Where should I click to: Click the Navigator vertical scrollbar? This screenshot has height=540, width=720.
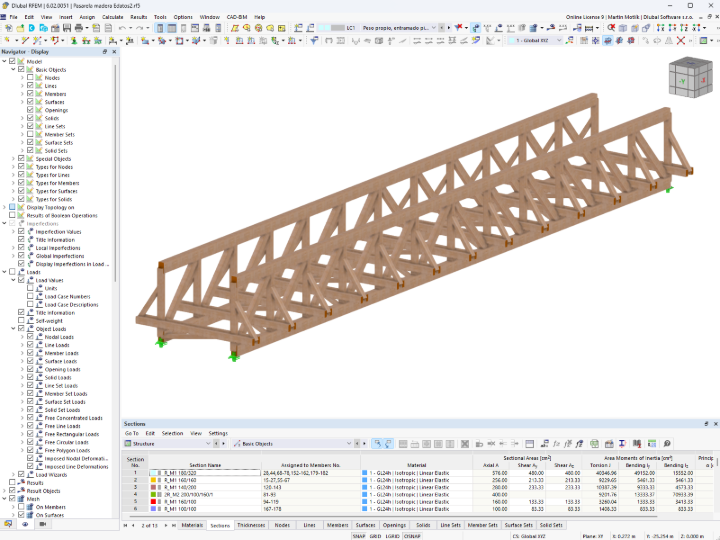click(x=115, y=174)
